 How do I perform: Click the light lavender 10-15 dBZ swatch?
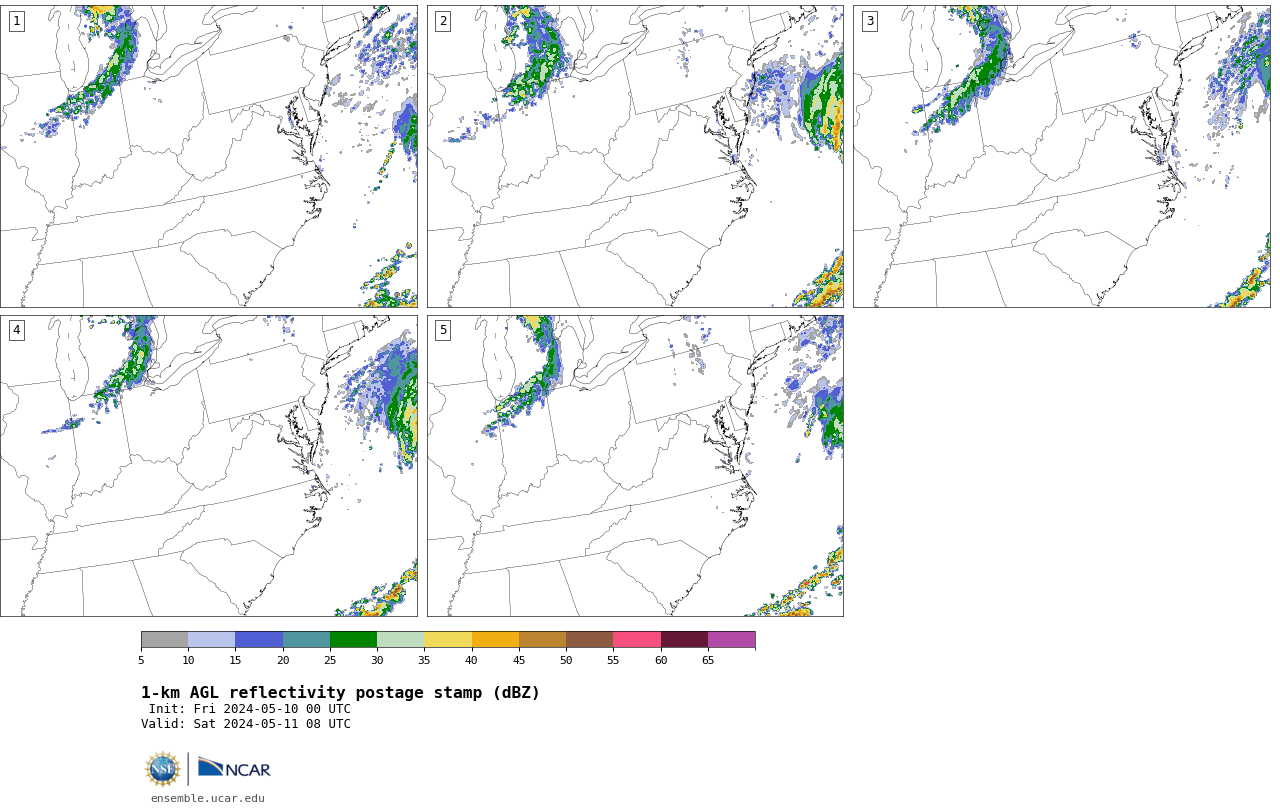[211, 640]
